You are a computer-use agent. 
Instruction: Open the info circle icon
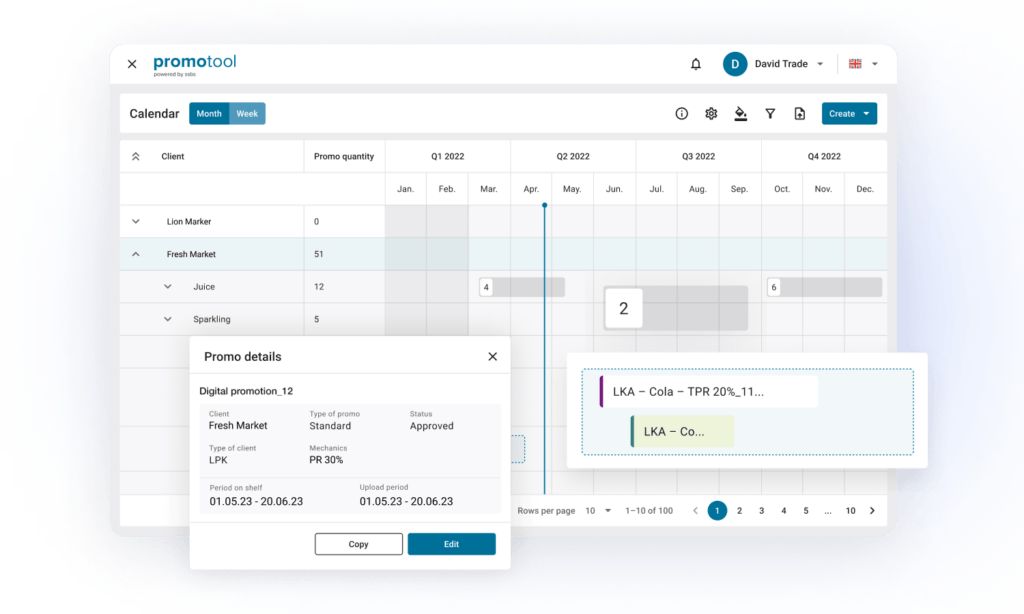click(682, 114)
